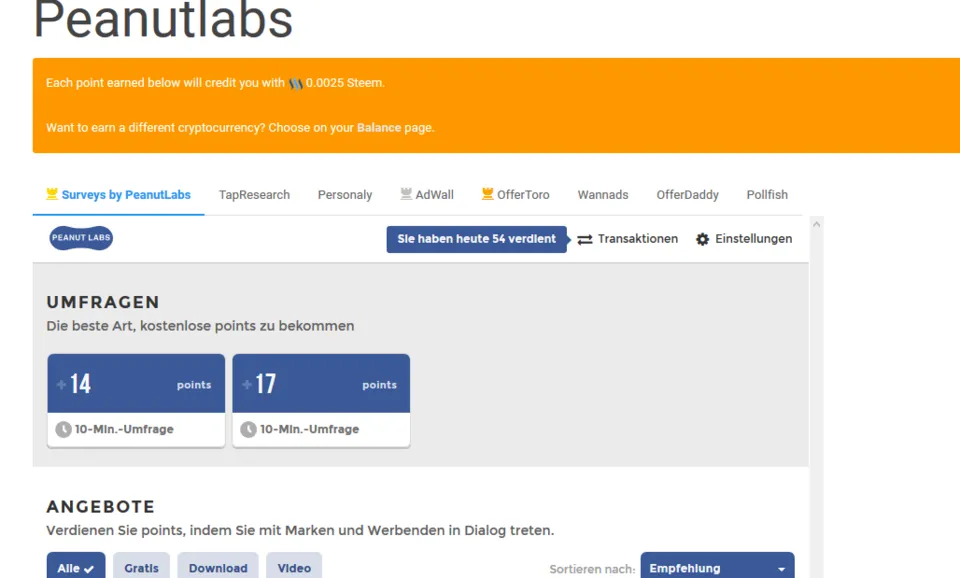Screen dimensions: 960x578
Task: Click the crown icon beside AdWall
Action: [406, 194]
